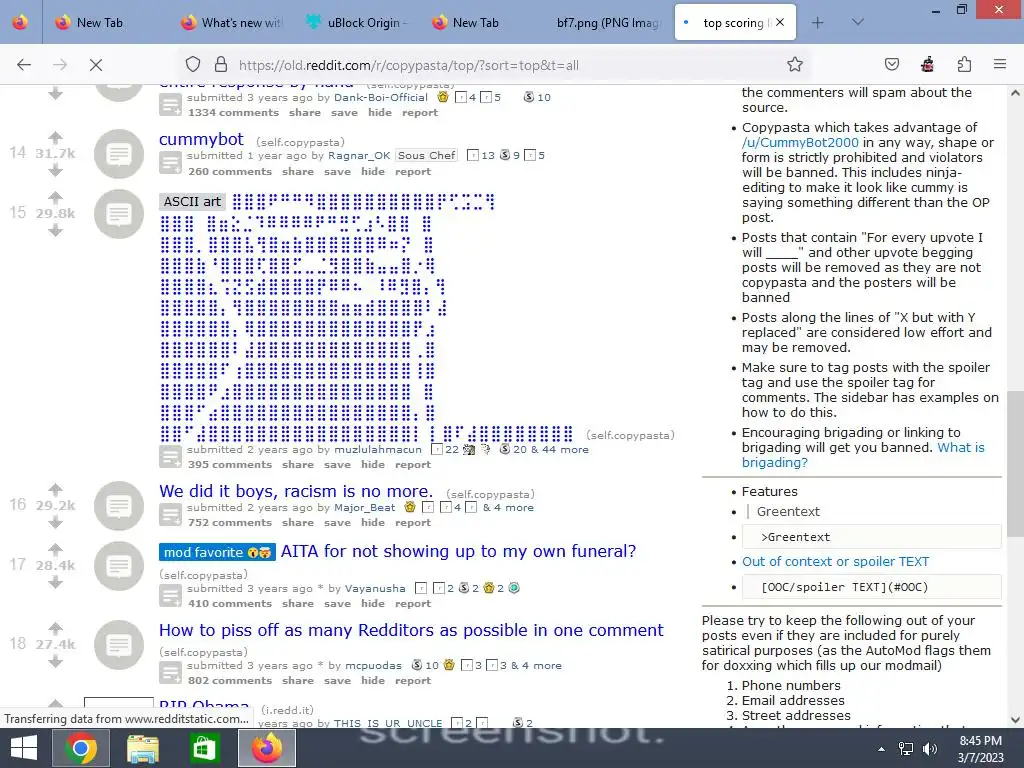Open cummybot self-post thumbnail
1024x768 pixels.
[119, 154]
